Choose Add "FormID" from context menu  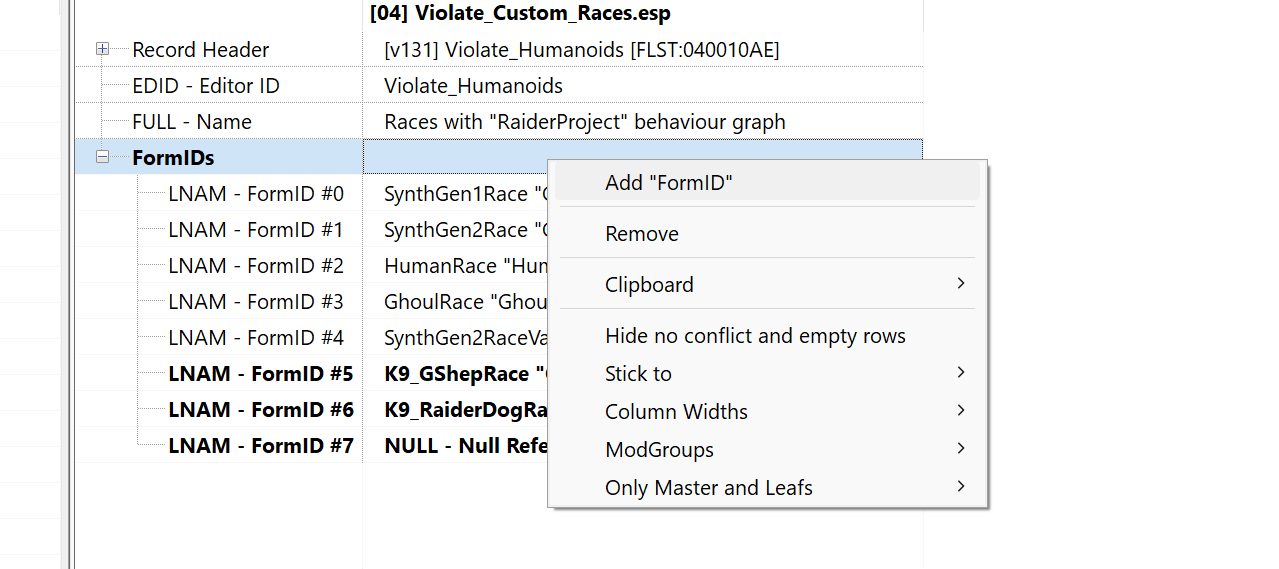coord(767,182)
